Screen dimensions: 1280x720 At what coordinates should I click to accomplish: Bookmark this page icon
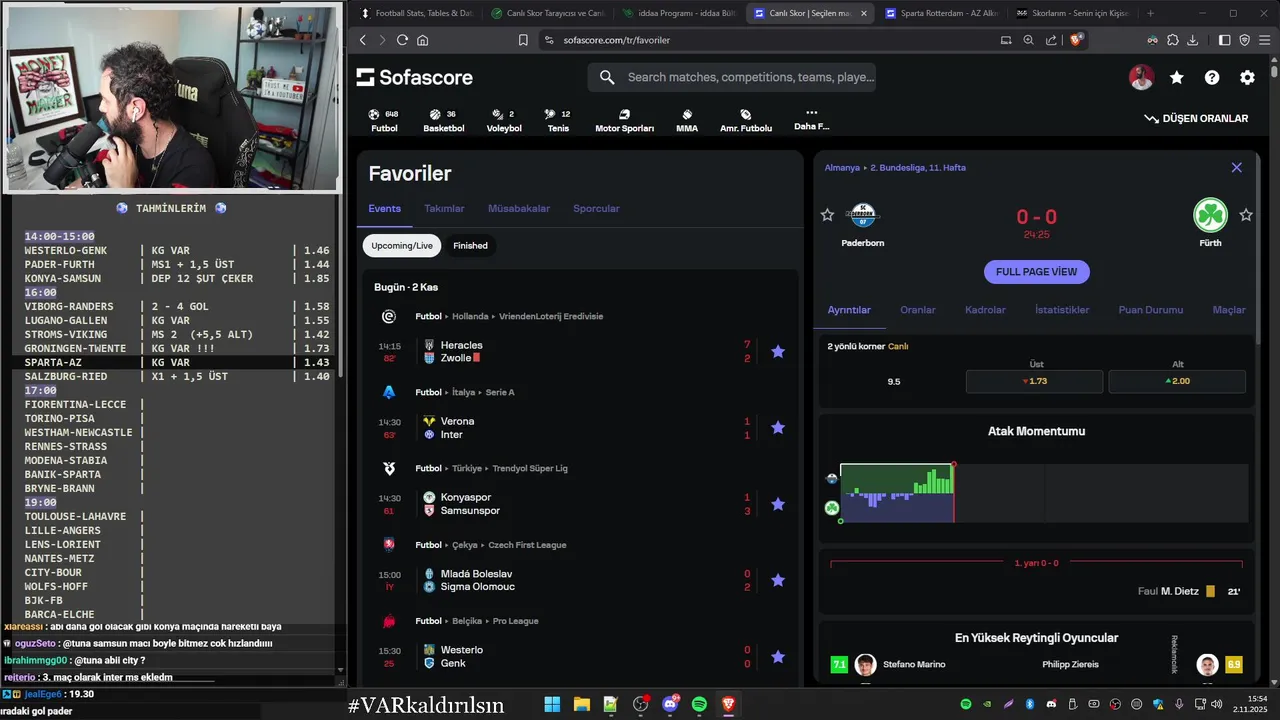[523, 40]
